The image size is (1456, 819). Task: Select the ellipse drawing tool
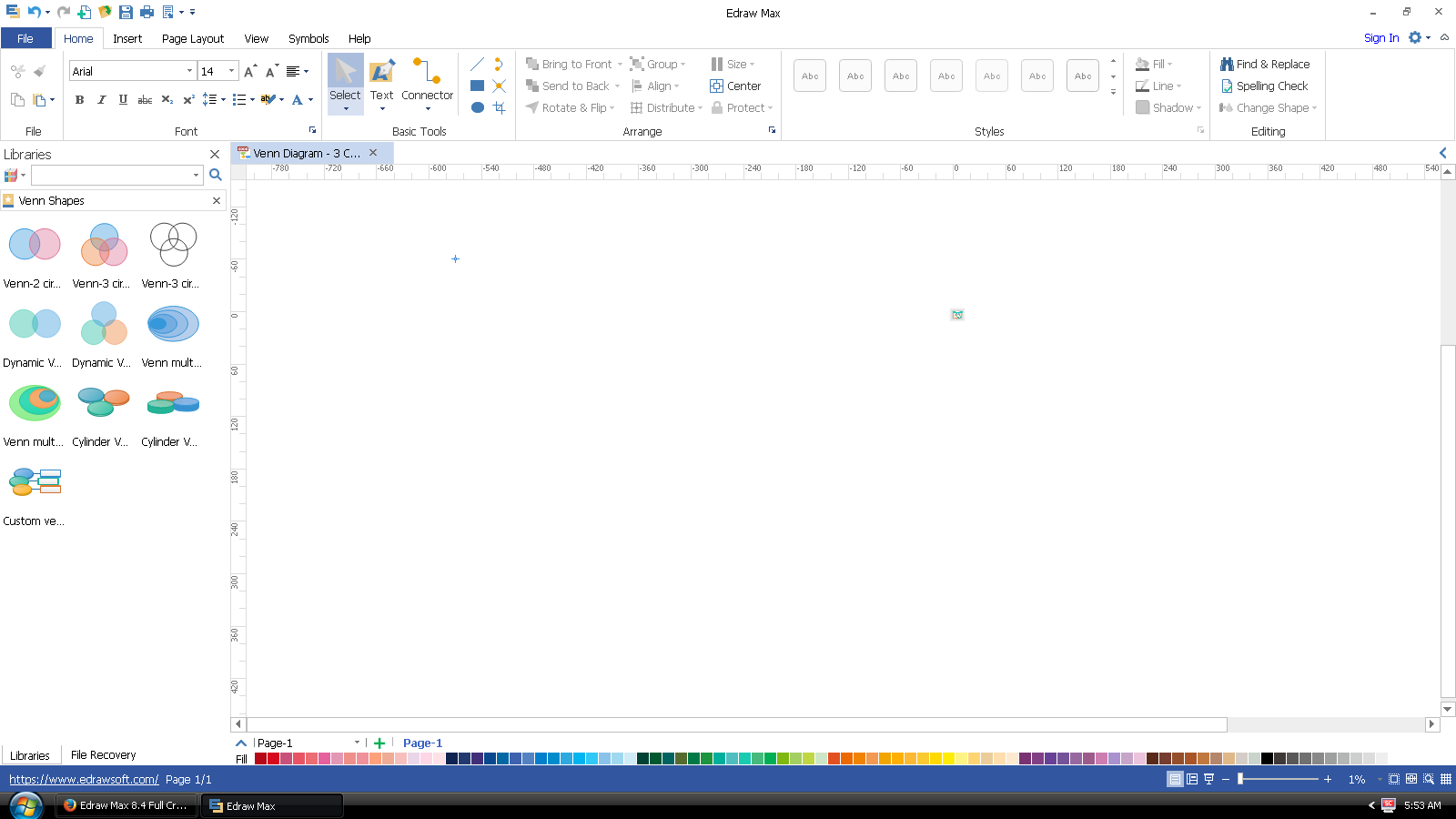coord(477,107)
